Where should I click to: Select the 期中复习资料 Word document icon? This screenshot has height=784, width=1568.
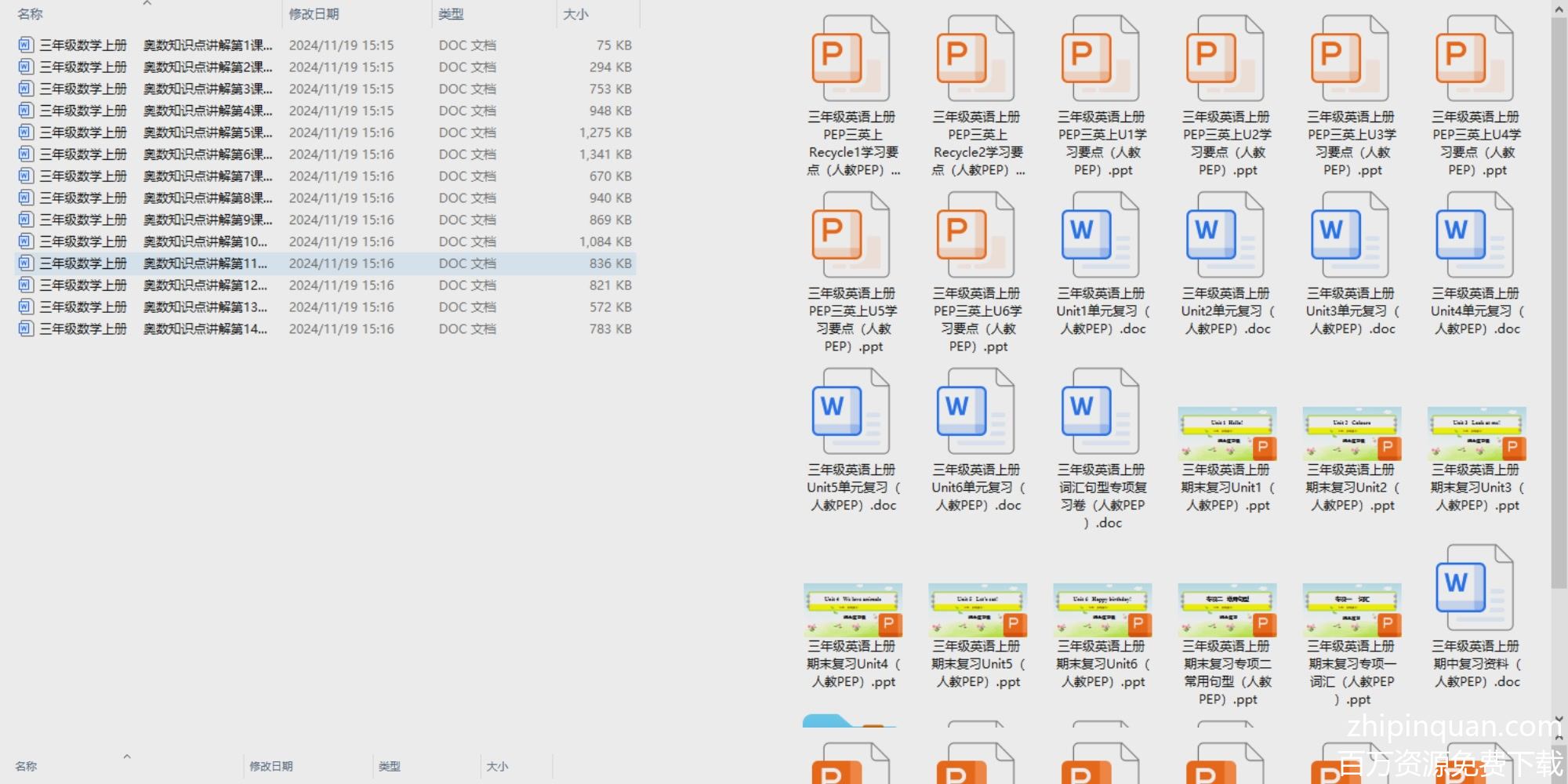click(1474, 588)
